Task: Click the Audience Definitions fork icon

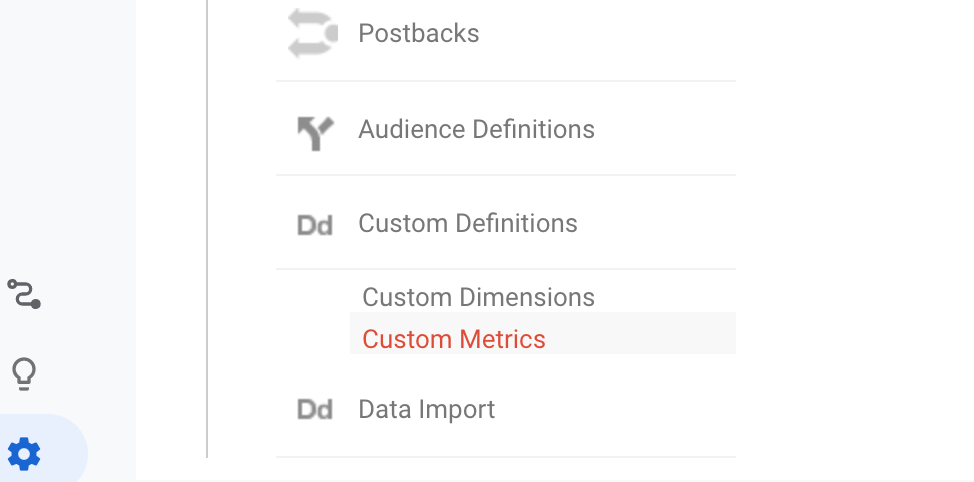Action: [316, 133]
